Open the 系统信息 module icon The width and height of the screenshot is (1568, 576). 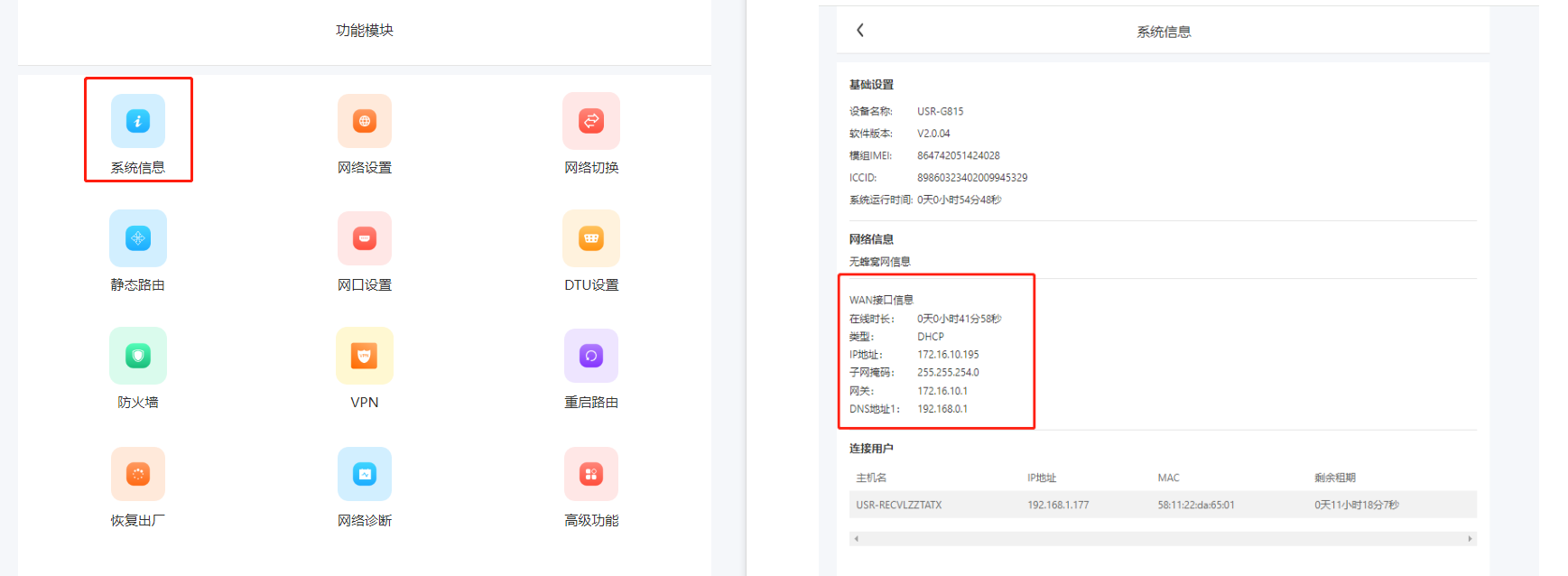(138, 121)
